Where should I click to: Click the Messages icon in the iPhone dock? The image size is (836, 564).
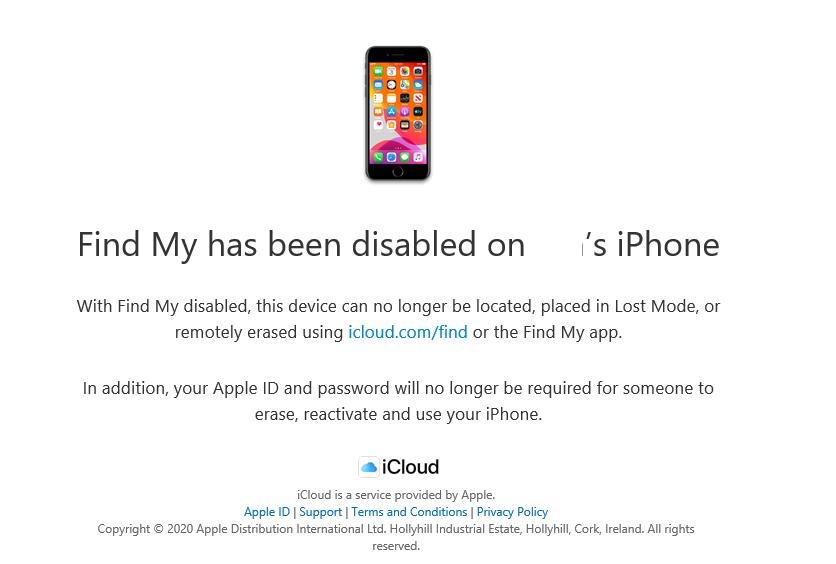point(405,157)
